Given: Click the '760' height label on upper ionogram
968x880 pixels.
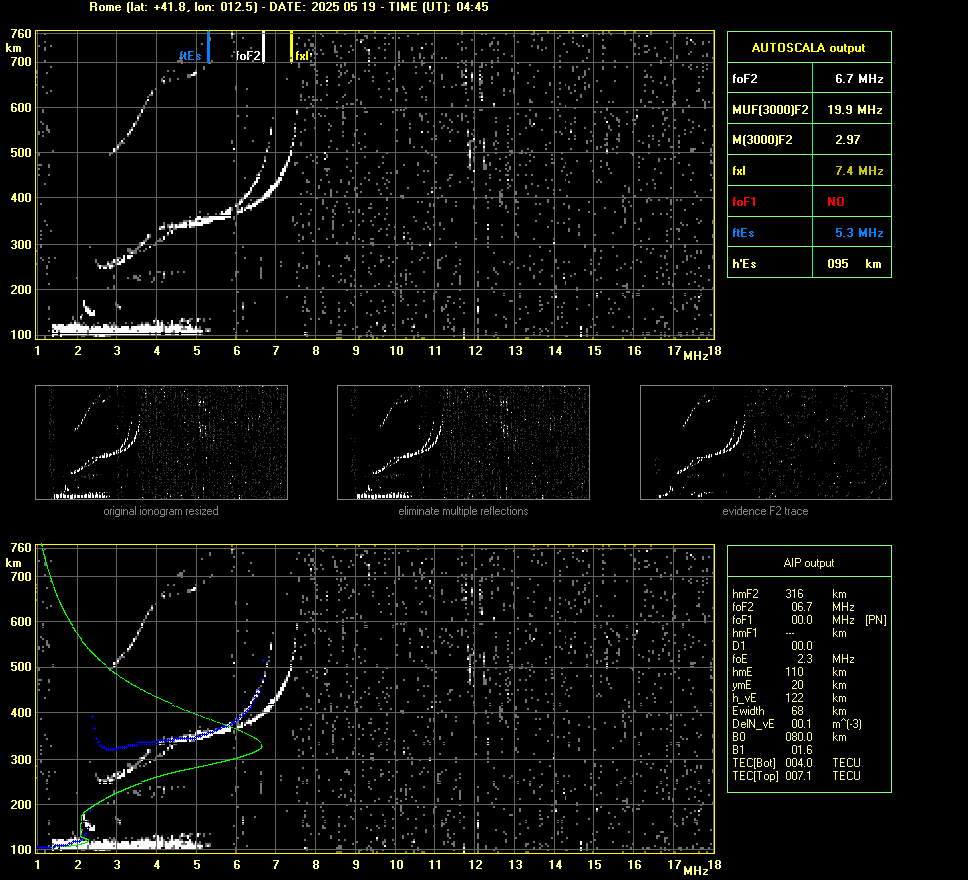Looking at the screenshot, I should (x=20, y=34).
